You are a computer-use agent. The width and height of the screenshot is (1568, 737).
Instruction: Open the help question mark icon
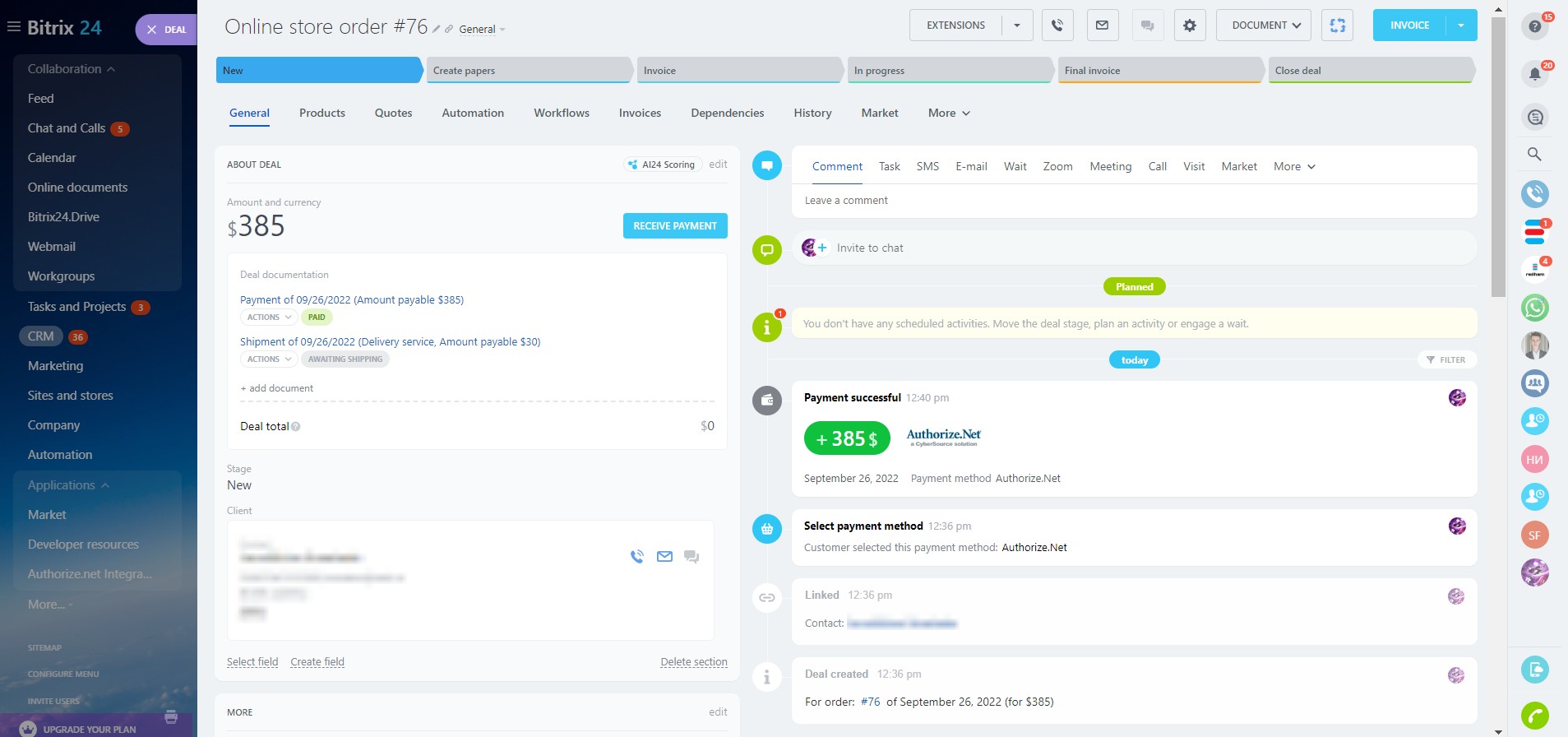click(x=1534, y=26)
